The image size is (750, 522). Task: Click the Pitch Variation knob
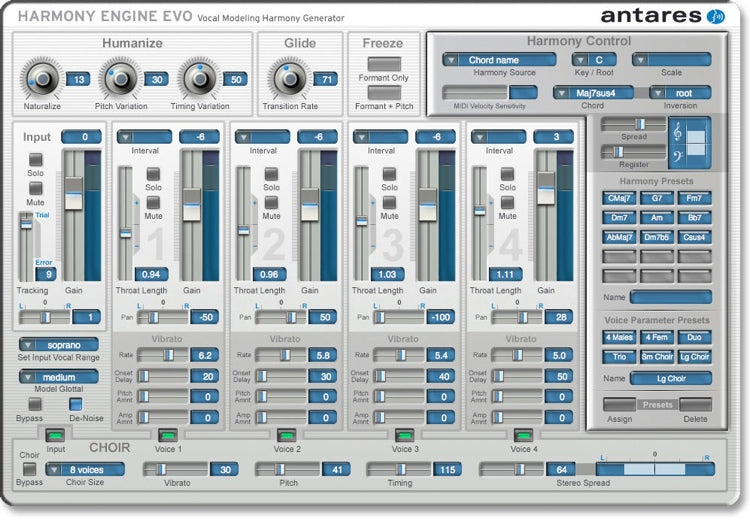[x=118, y=78]
